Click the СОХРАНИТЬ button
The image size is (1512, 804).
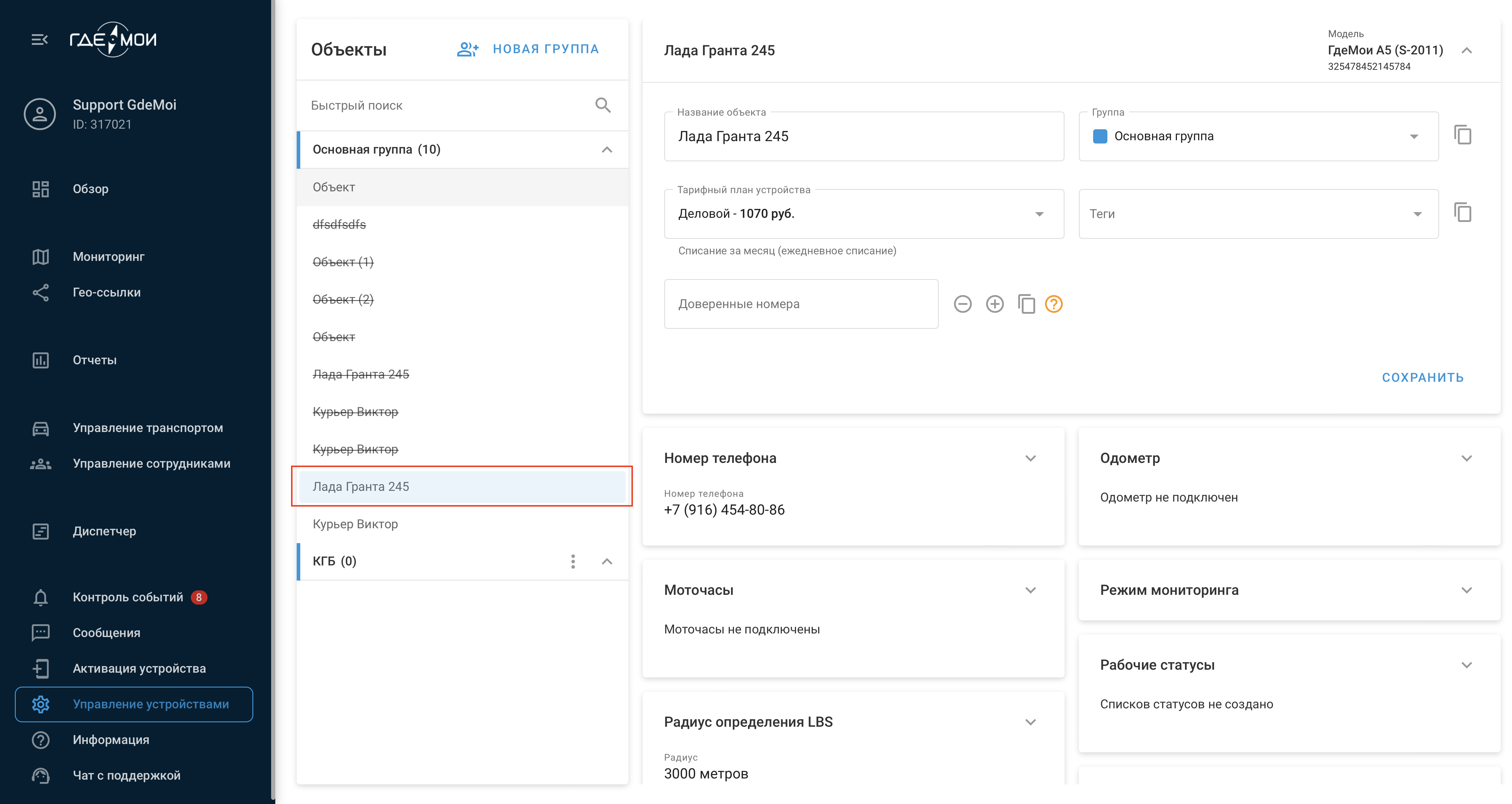click(x=1422, y=377)
